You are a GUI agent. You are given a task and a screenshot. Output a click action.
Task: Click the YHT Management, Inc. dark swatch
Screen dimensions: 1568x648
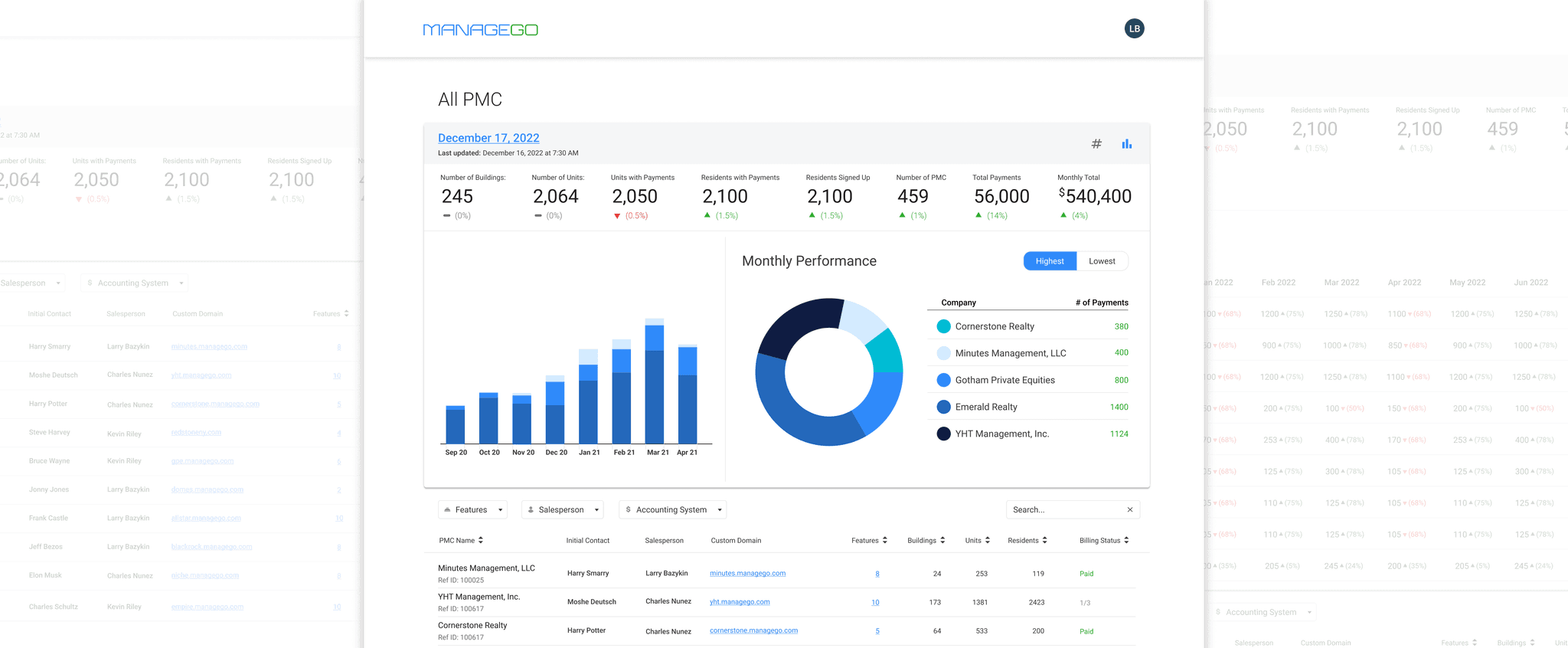click(x=943, y=434)
